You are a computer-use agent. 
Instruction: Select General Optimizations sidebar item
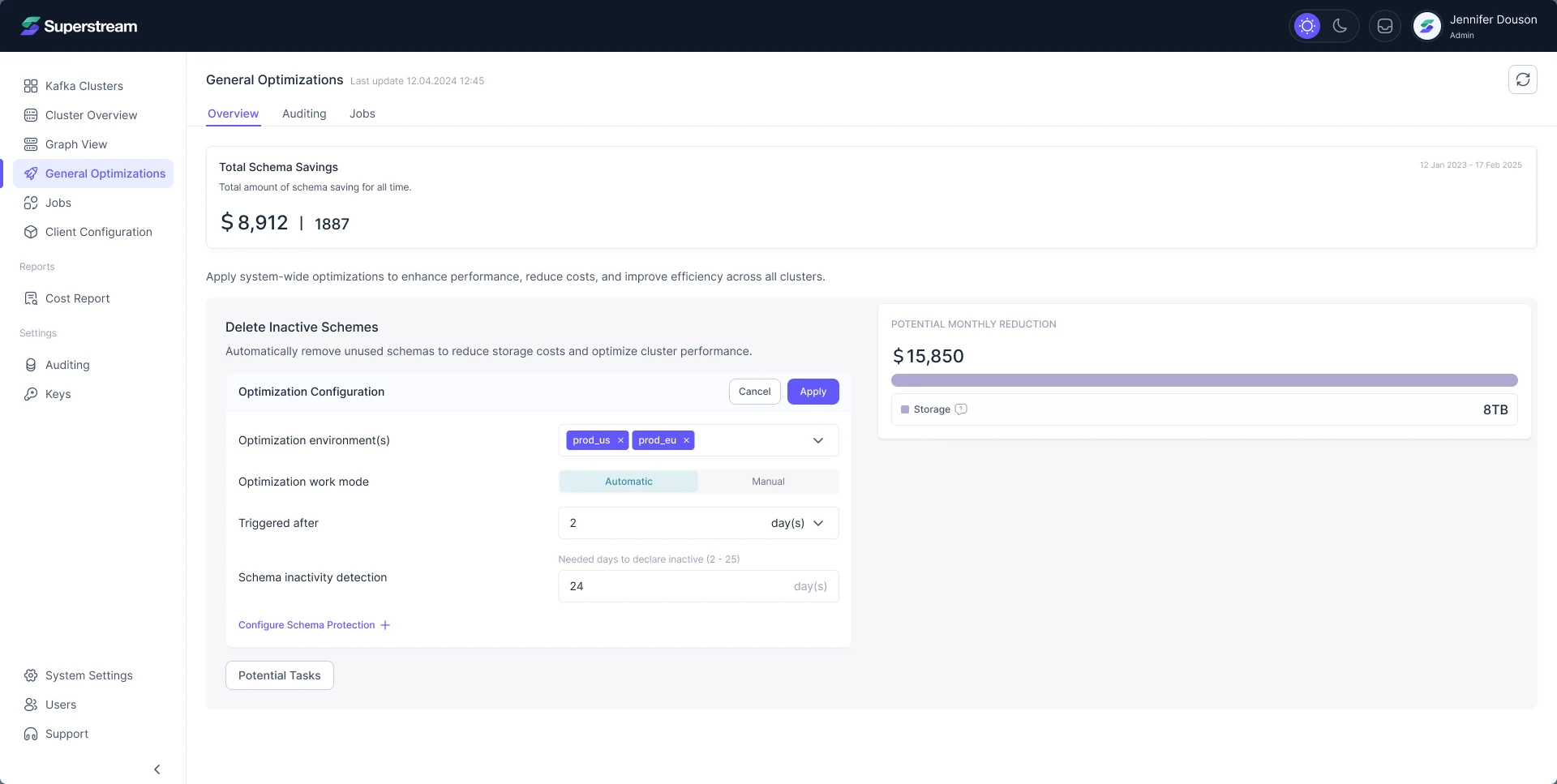pos(93,174)
